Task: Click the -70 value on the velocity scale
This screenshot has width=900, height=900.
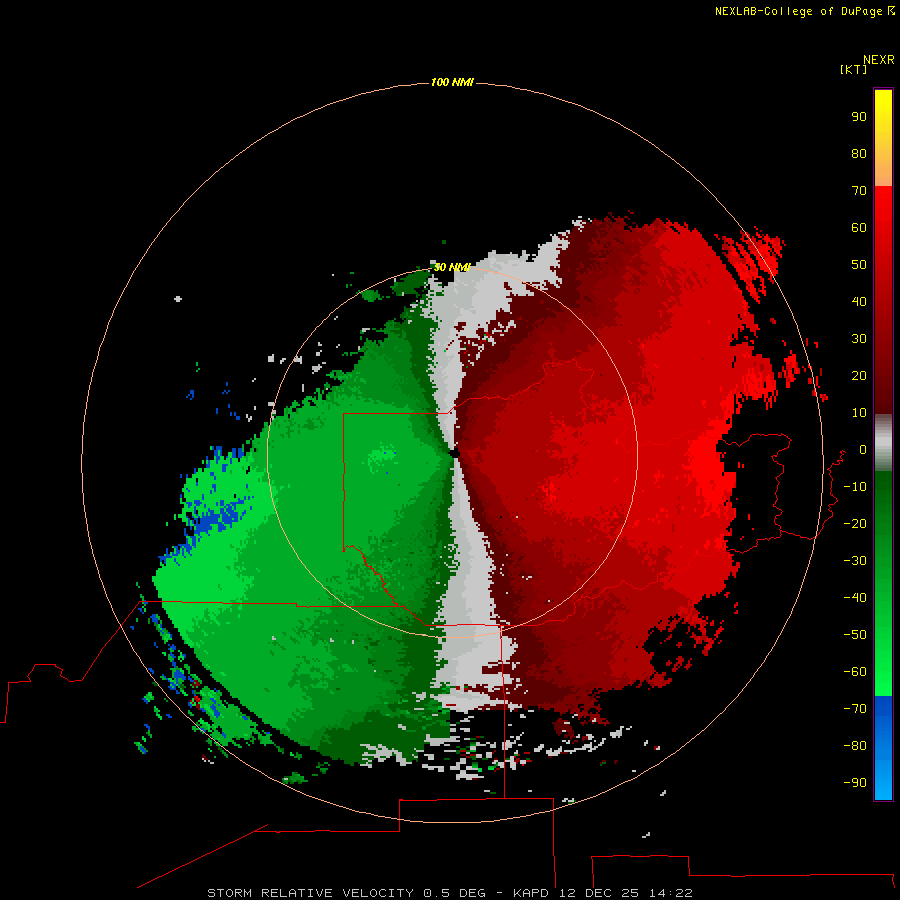Action: tap(855, 709)
